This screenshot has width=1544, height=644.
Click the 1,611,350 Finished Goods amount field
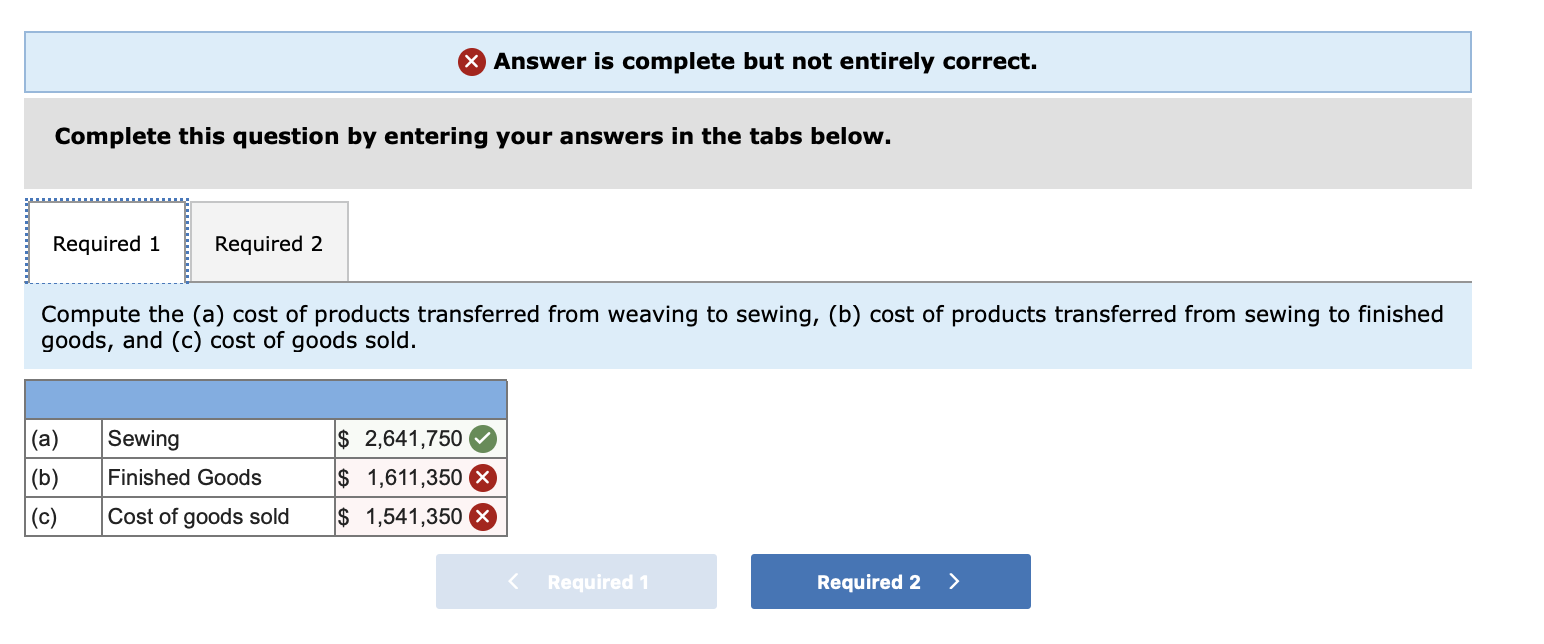pyautogui.click(x=410, y=477)
